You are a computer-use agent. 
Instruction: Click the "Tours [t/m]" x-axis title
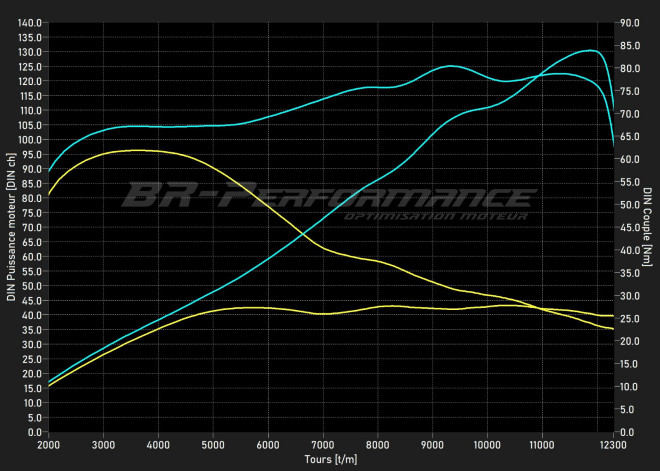(x=330, y=459)
